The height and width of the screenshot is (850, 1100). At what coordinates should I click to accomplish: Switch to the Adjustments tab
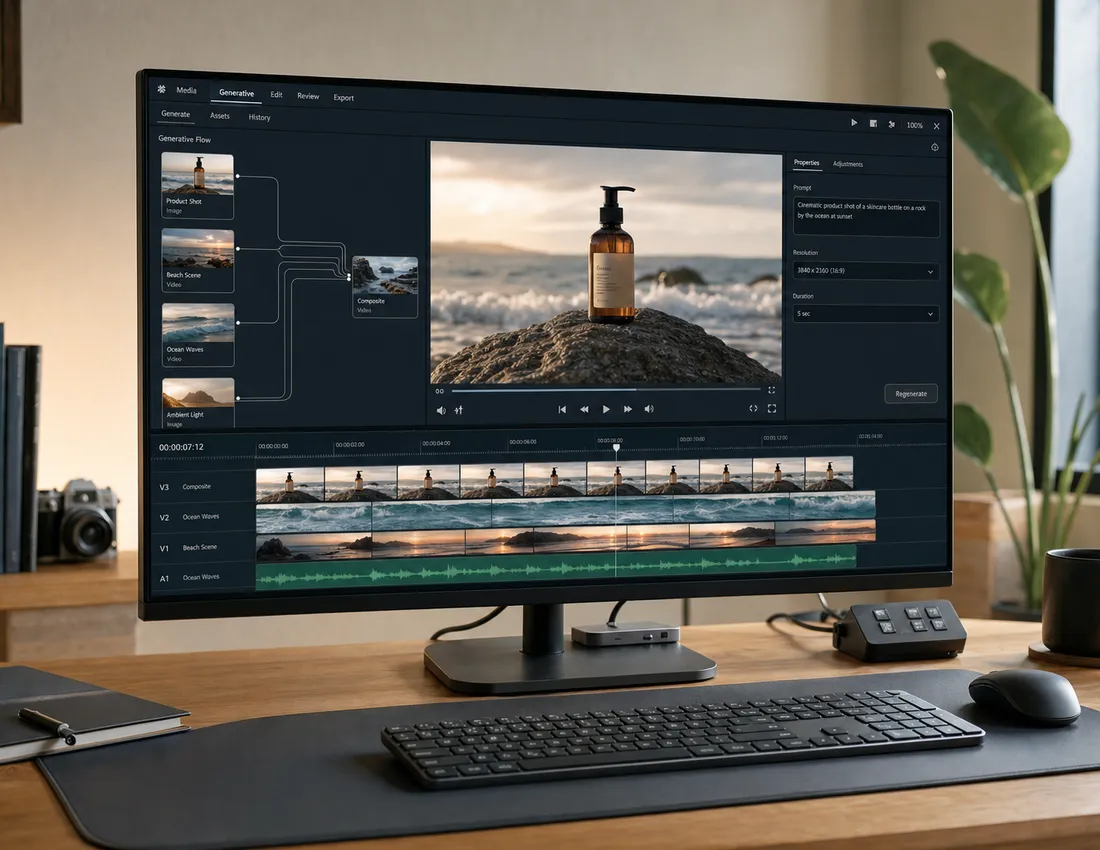(x=847, y=164)
